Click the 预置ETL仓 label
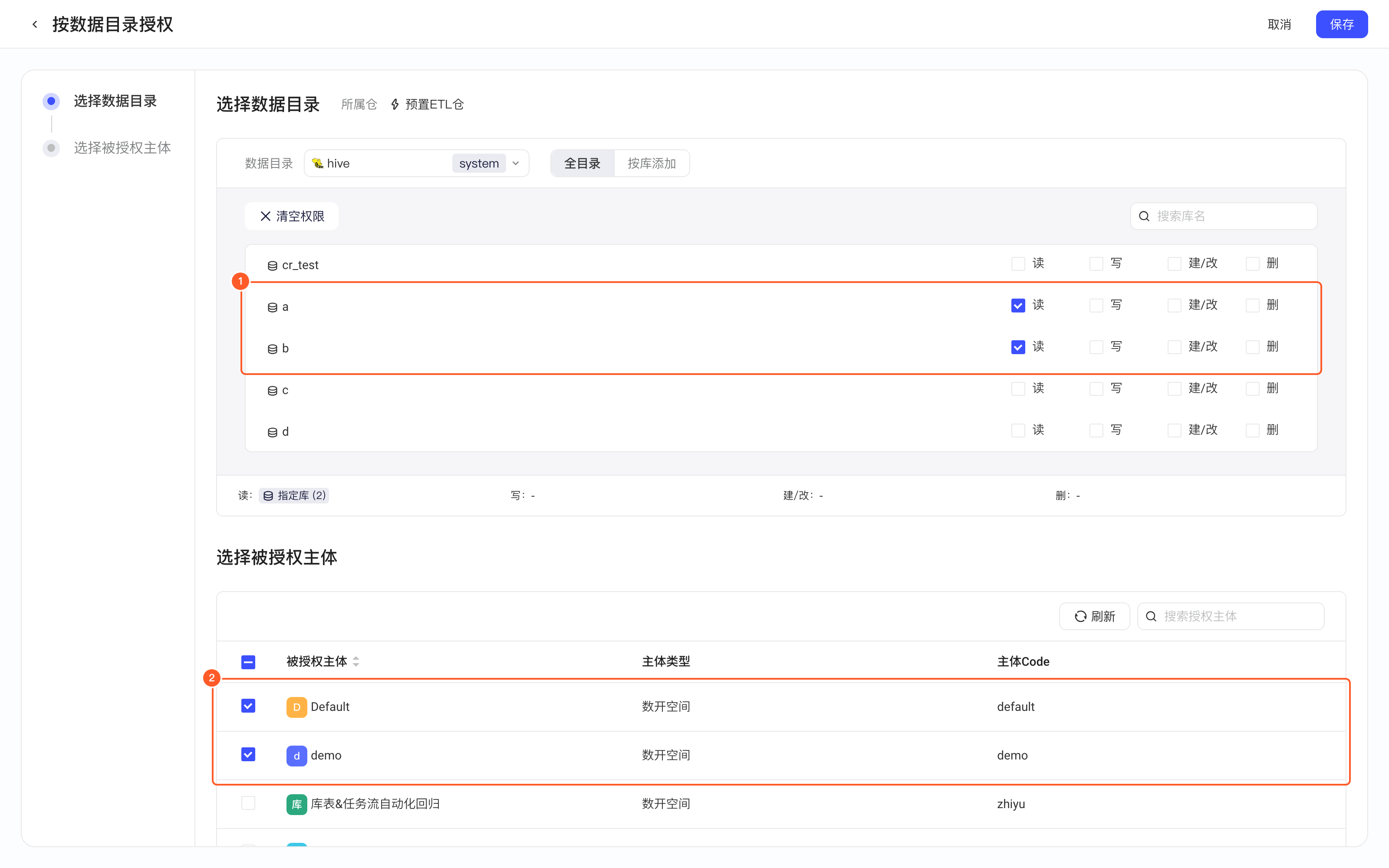This screenshot has height=868, width=1389. pos(434,105)
